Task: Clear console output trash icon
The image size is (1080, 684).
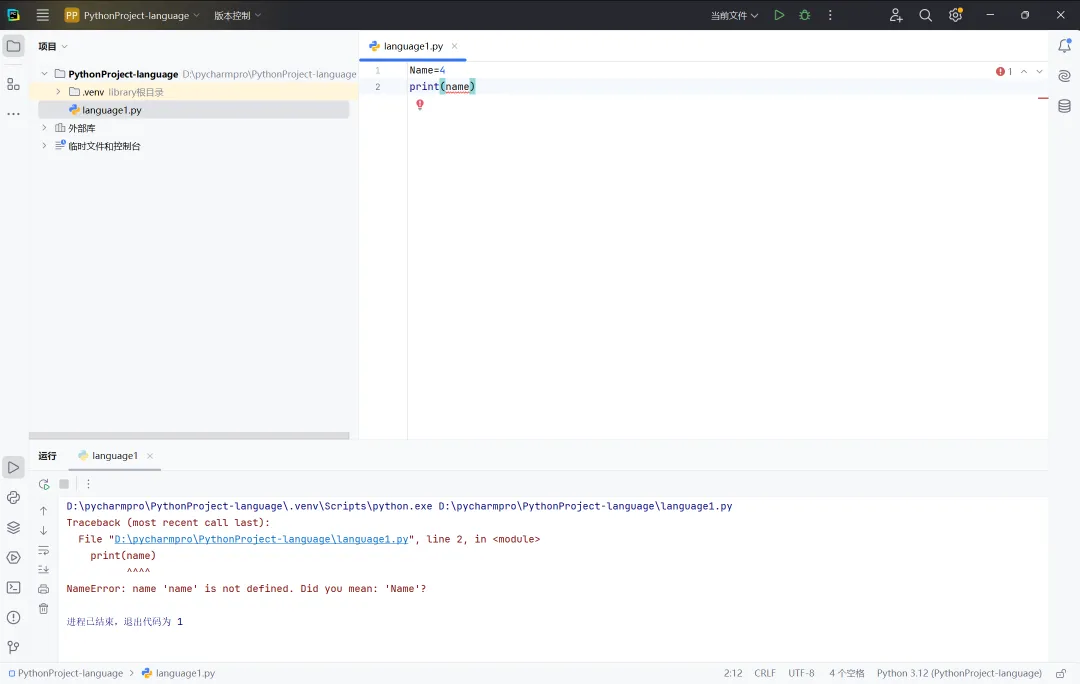Action: (43, 609)
